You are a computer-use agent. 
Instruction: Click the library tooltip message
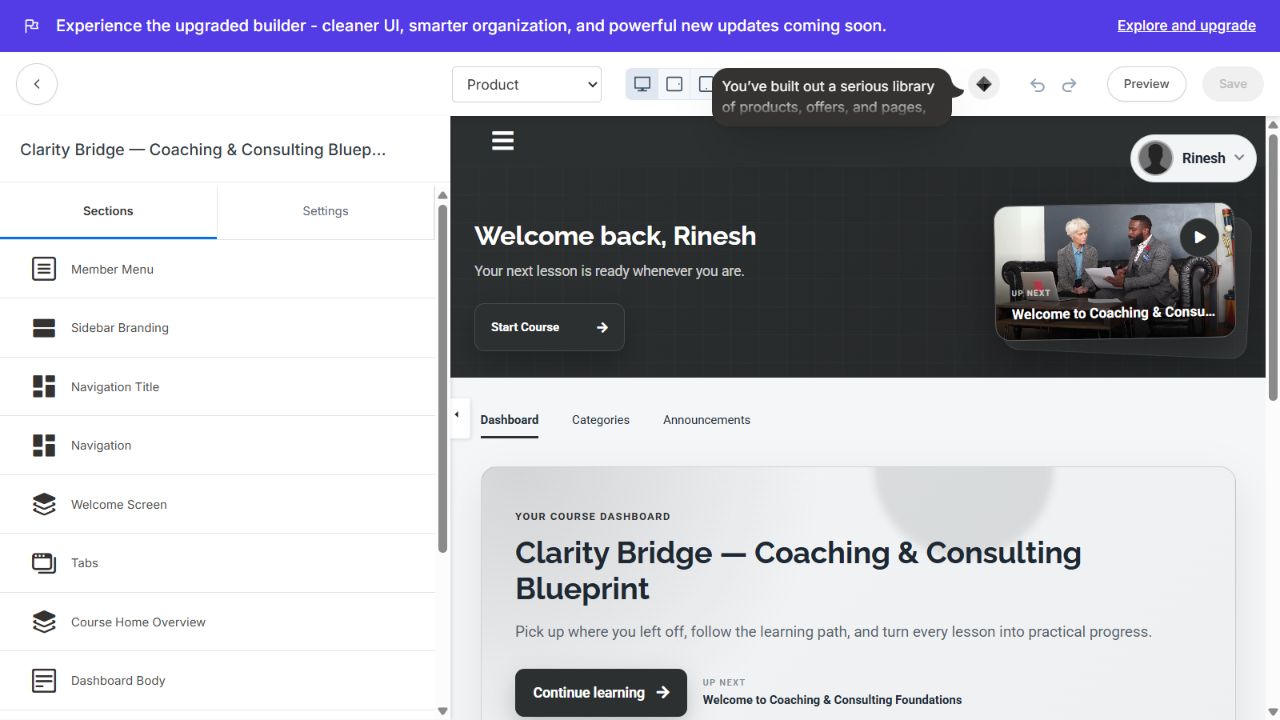[832, 97]
